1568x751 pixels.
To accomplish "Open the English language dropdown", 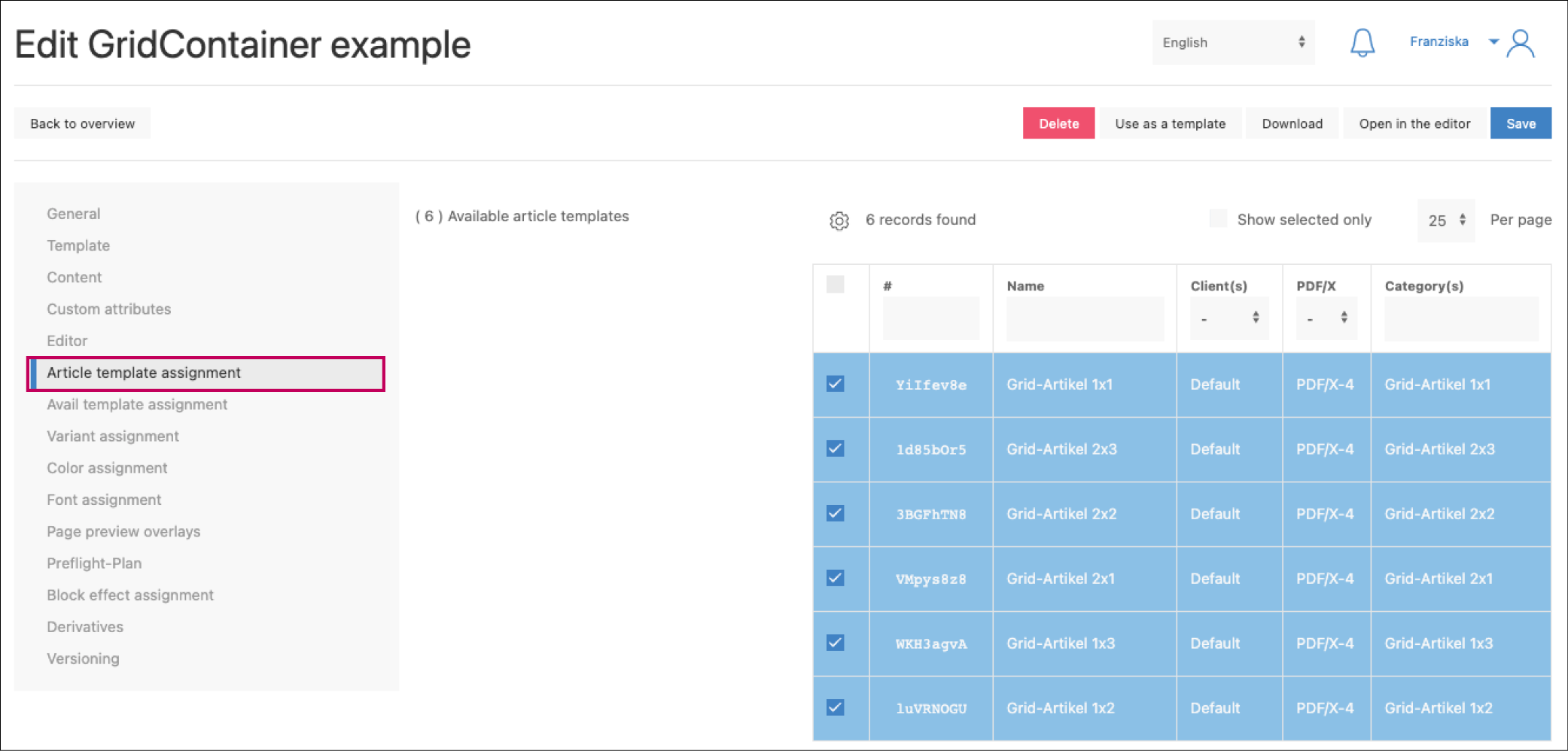I will coord(1232,42).
